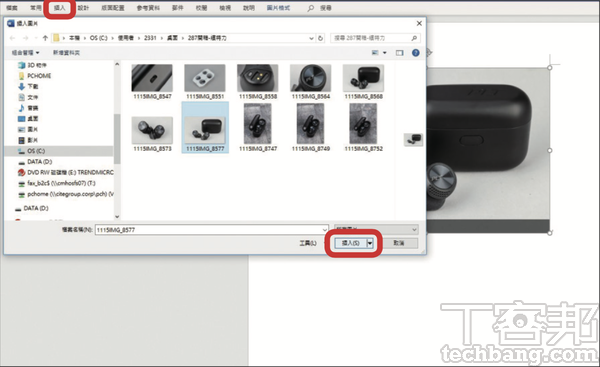
Task: Switch to the 設計 (Design) ribbon tab
Action: tap(83, 8)
